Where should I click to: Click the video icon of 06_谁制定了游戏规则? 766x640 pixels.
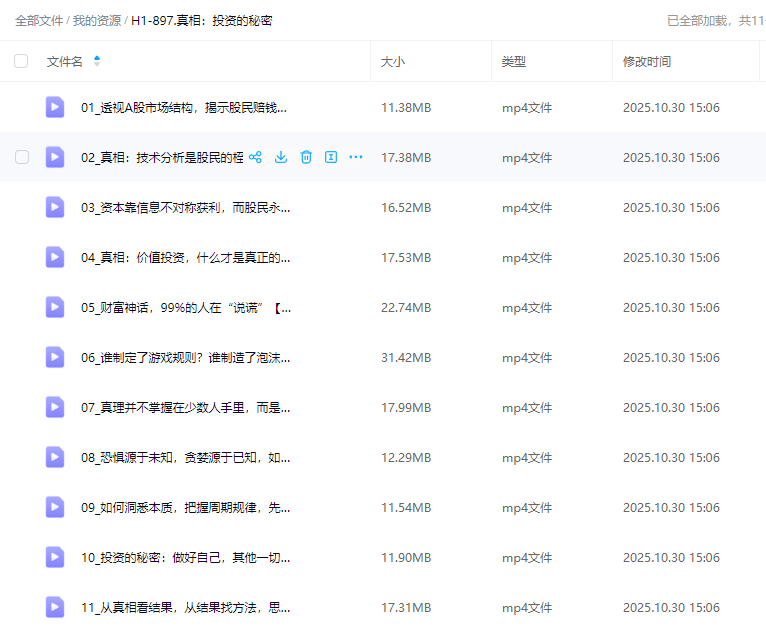click(x=55, y=357)
